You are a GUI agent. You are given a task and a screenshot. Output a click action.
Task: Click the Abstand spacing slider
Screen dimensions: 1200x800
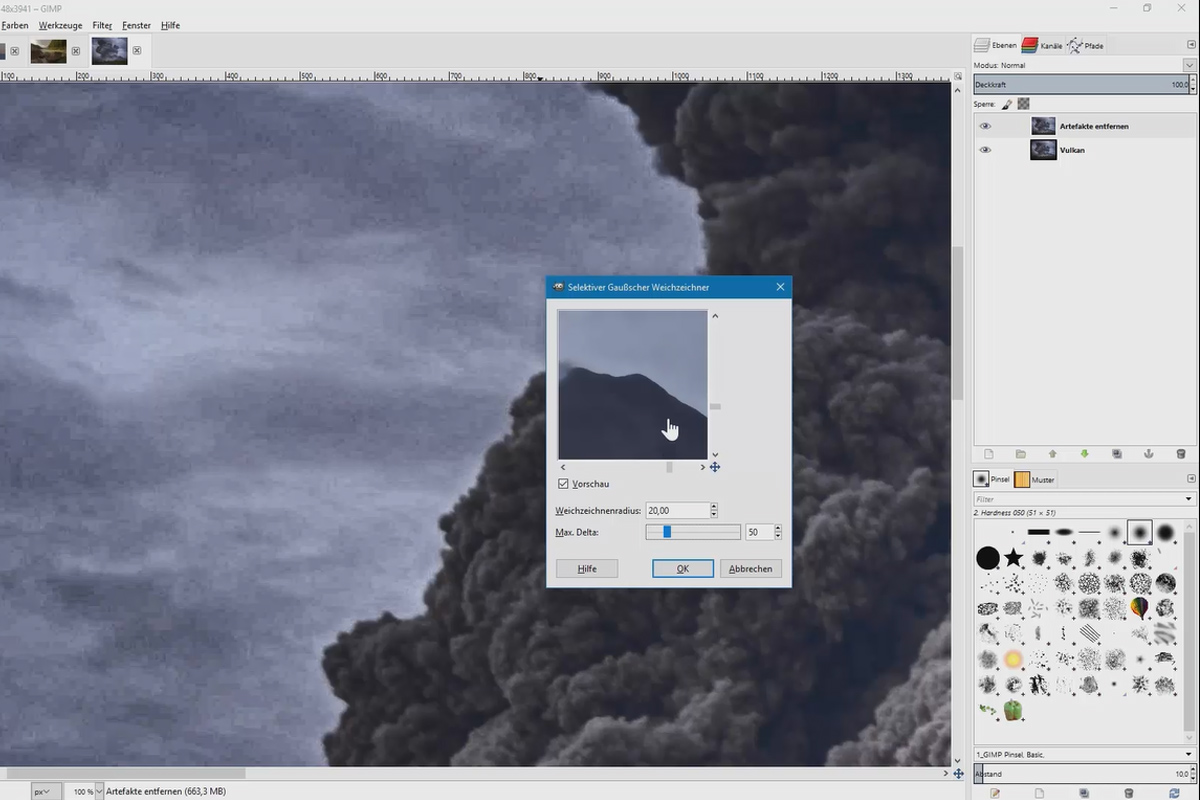(1080, 774)
